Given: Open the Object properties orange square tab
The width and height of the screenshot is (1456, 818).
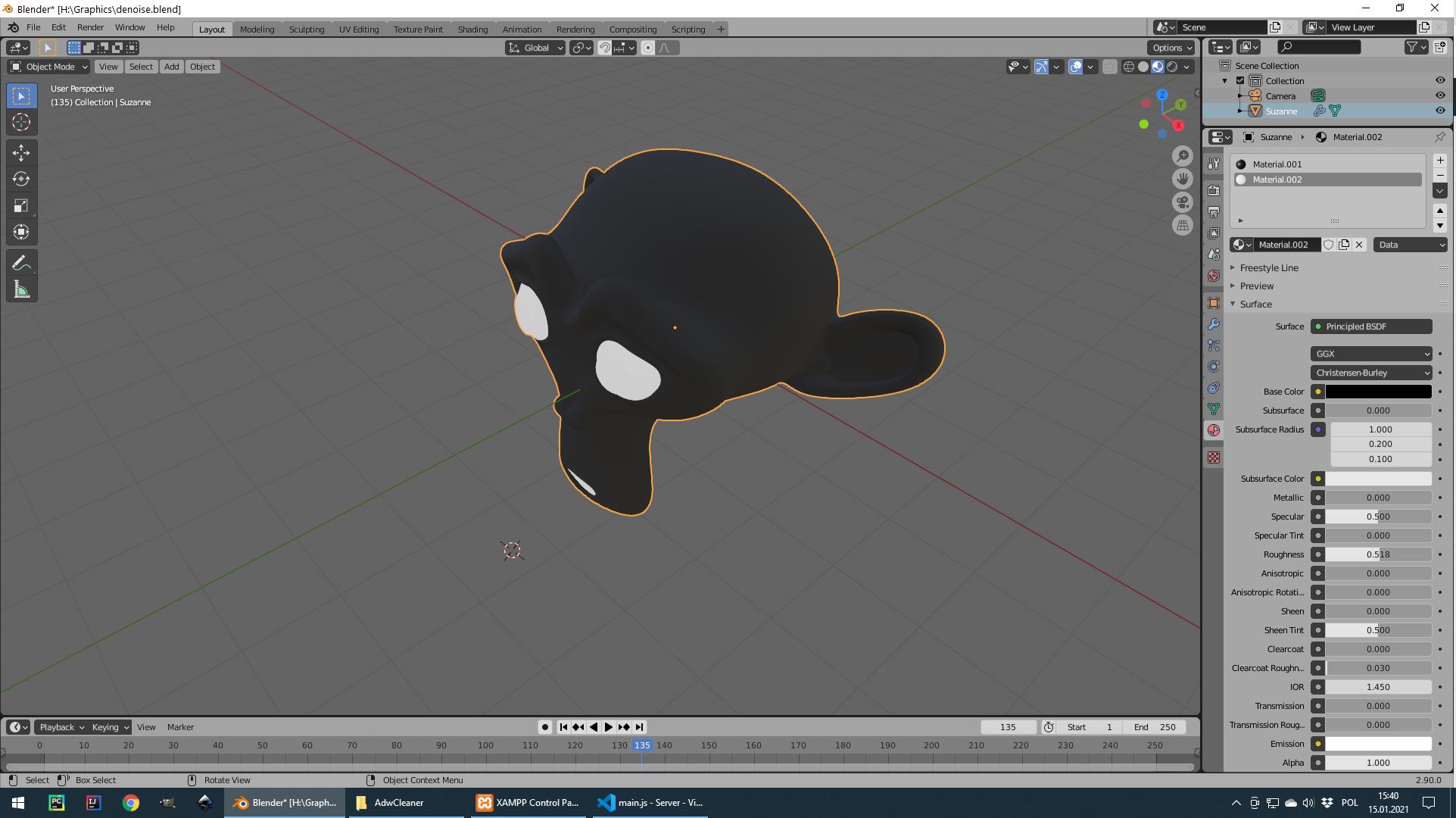Looking at the screenshot, I should click(x=1214, y=303).
